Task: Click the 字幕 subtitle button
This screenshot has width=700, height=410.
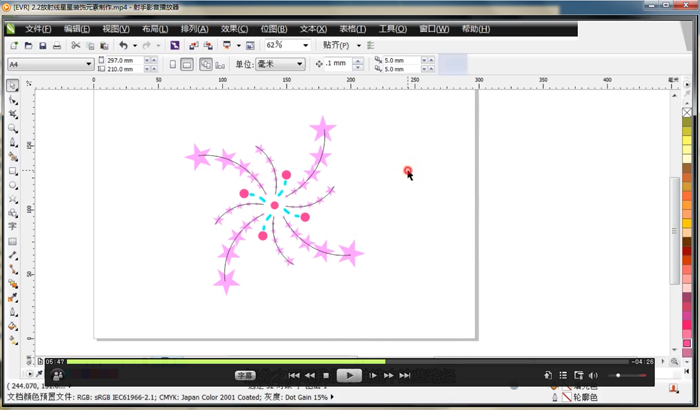Action: [x=245, y=376]
